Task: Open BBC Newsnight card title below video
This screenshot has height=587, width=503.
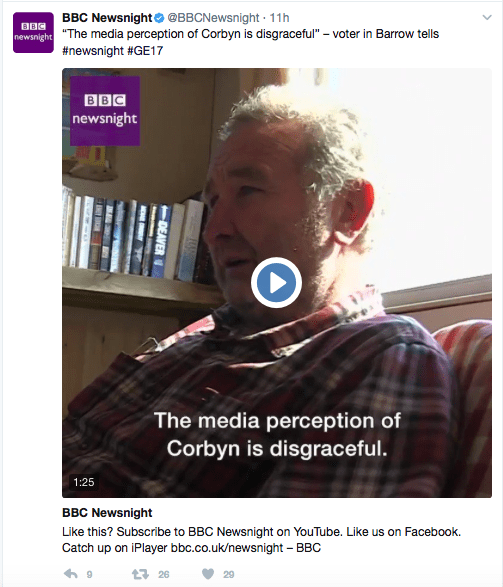Action: [107, 513]
